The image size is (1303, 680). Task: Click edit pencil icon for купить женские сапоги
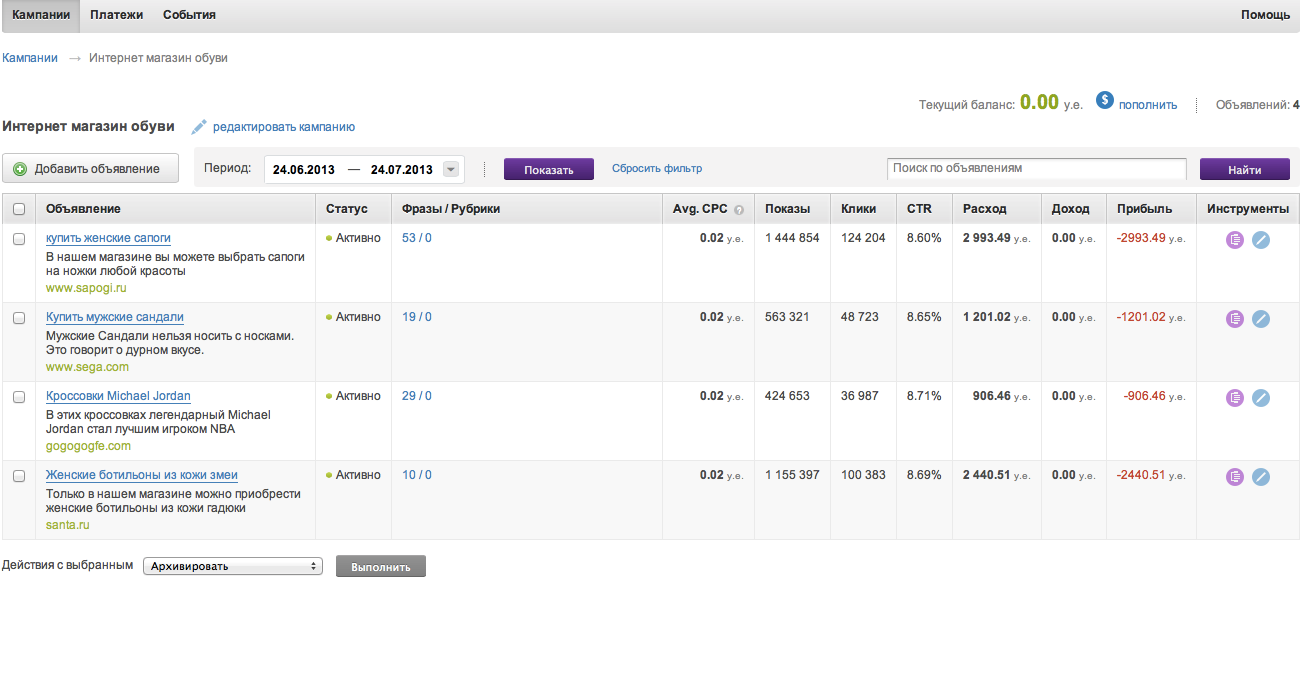point(1261,240)
